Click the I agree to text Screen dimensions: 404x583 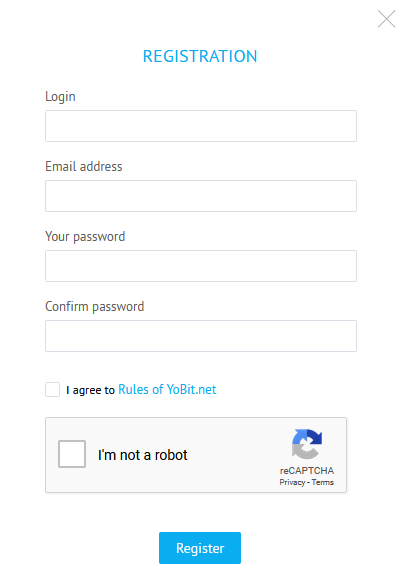pos(90,390)
